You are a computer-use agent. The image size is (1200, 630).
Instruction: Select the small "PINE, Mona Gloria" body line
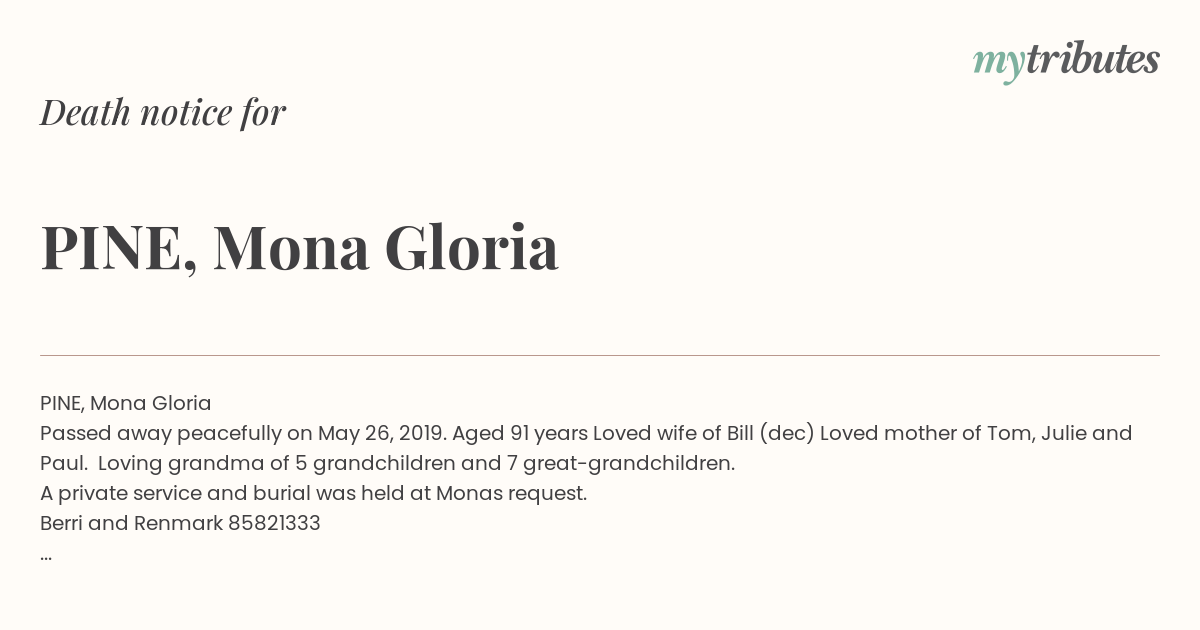126,404
